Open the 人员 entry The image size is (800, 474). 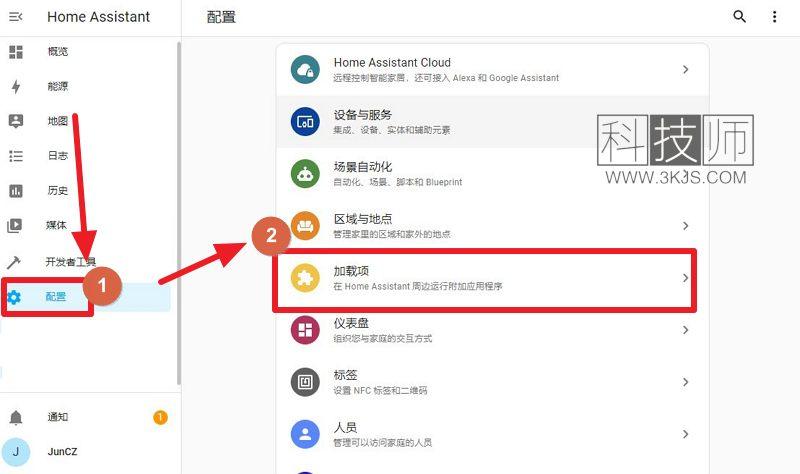coord(492,434)
